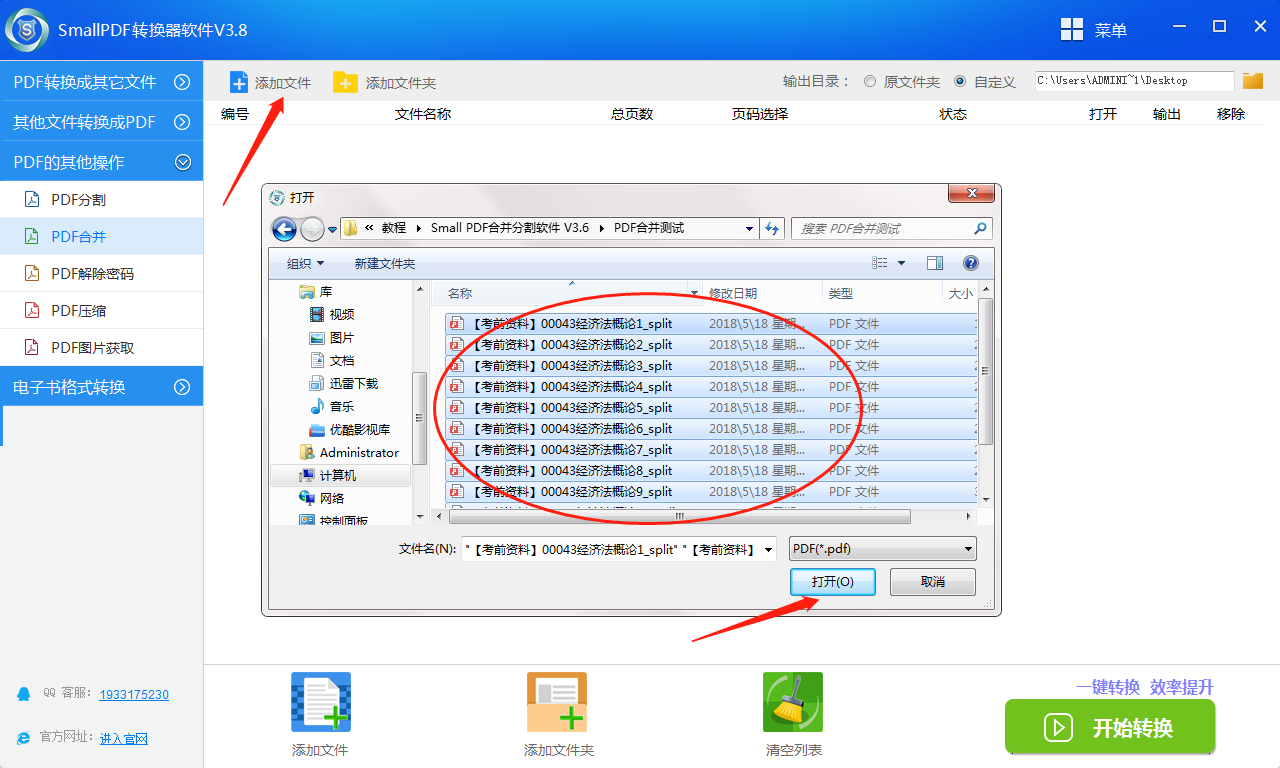Open the recent locations dropdown arrow beside the forward button
Image resolution: width=1280 pixels, height=768 pixels.
333,230
